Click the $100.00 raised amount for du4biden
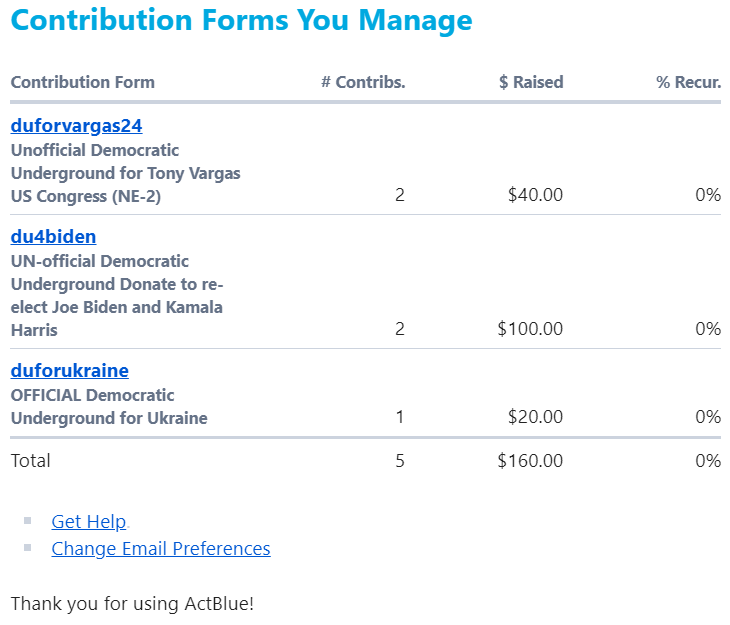The width and height of the screenshot is (730, 625). click(x=530, y=329)
